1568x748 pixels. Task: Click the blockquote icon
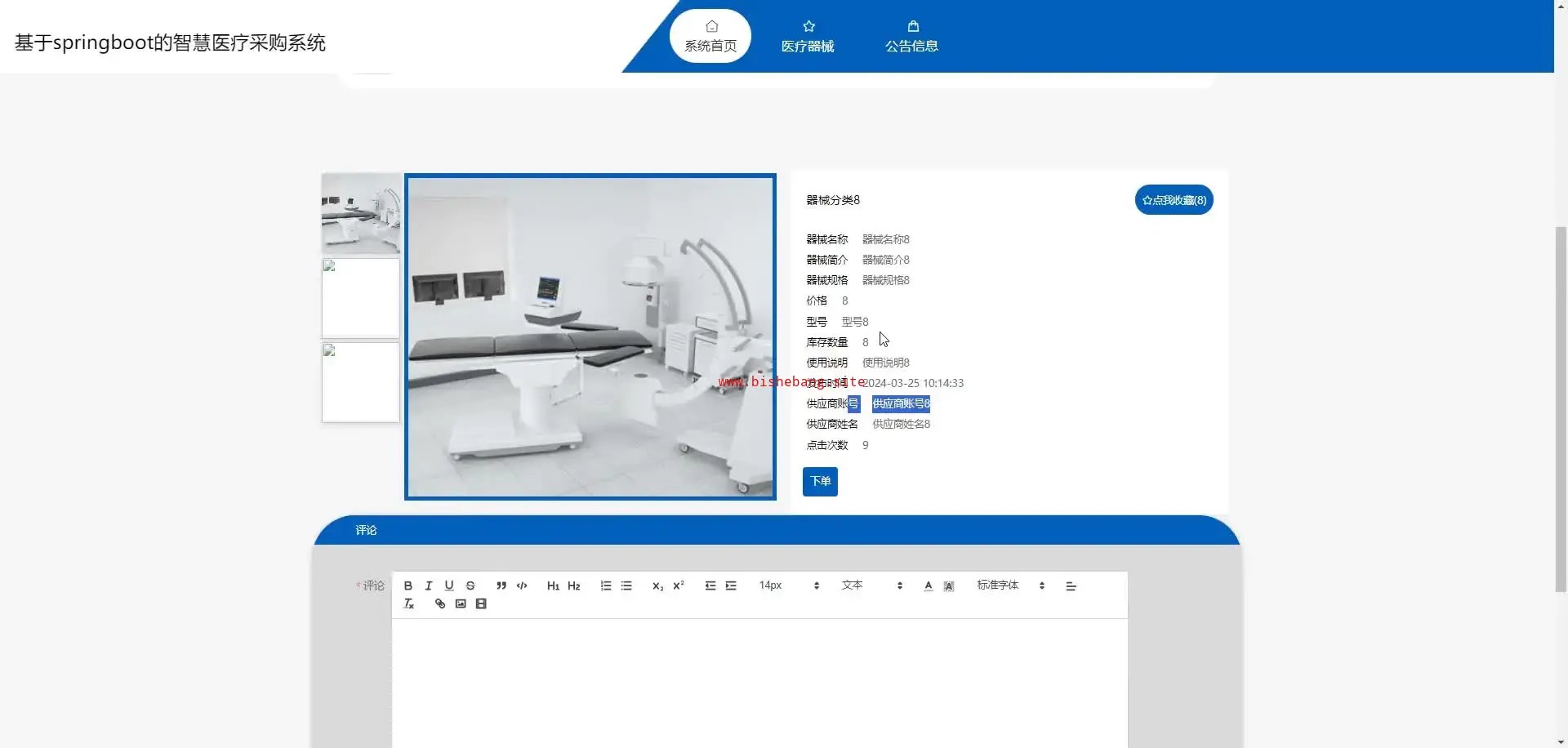pos(501,585)
